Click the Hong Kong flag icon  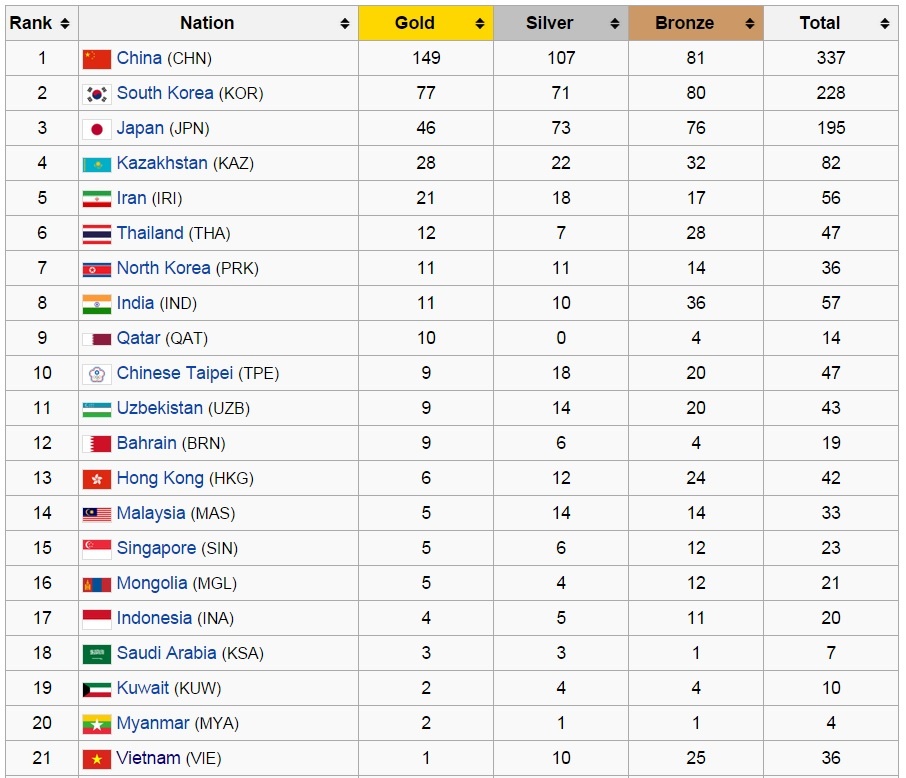96,479
